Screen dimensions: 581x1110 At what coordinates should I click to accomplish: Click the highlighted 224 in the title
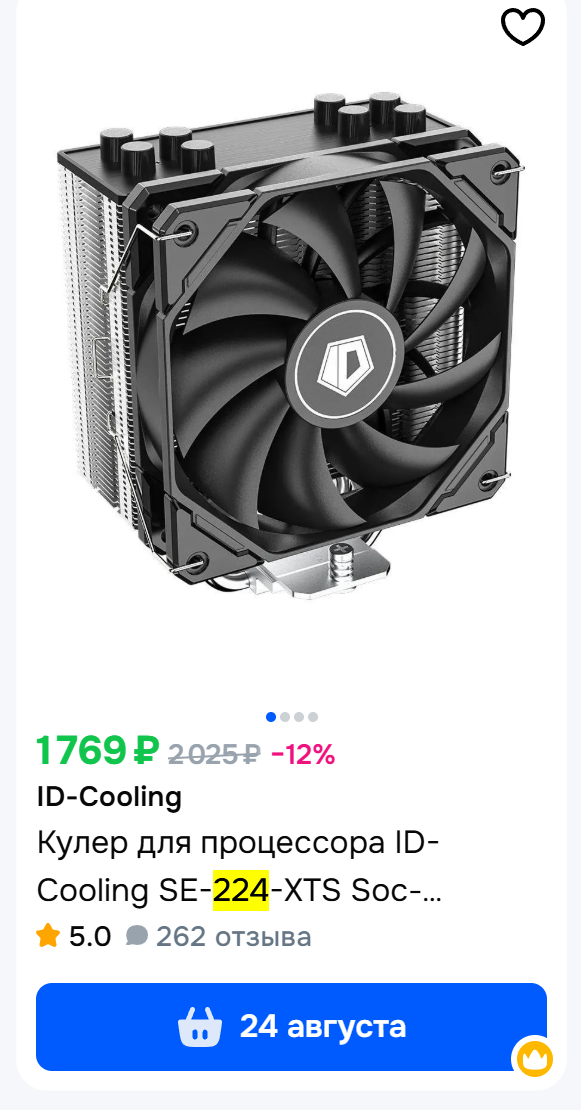click(241, 890)
